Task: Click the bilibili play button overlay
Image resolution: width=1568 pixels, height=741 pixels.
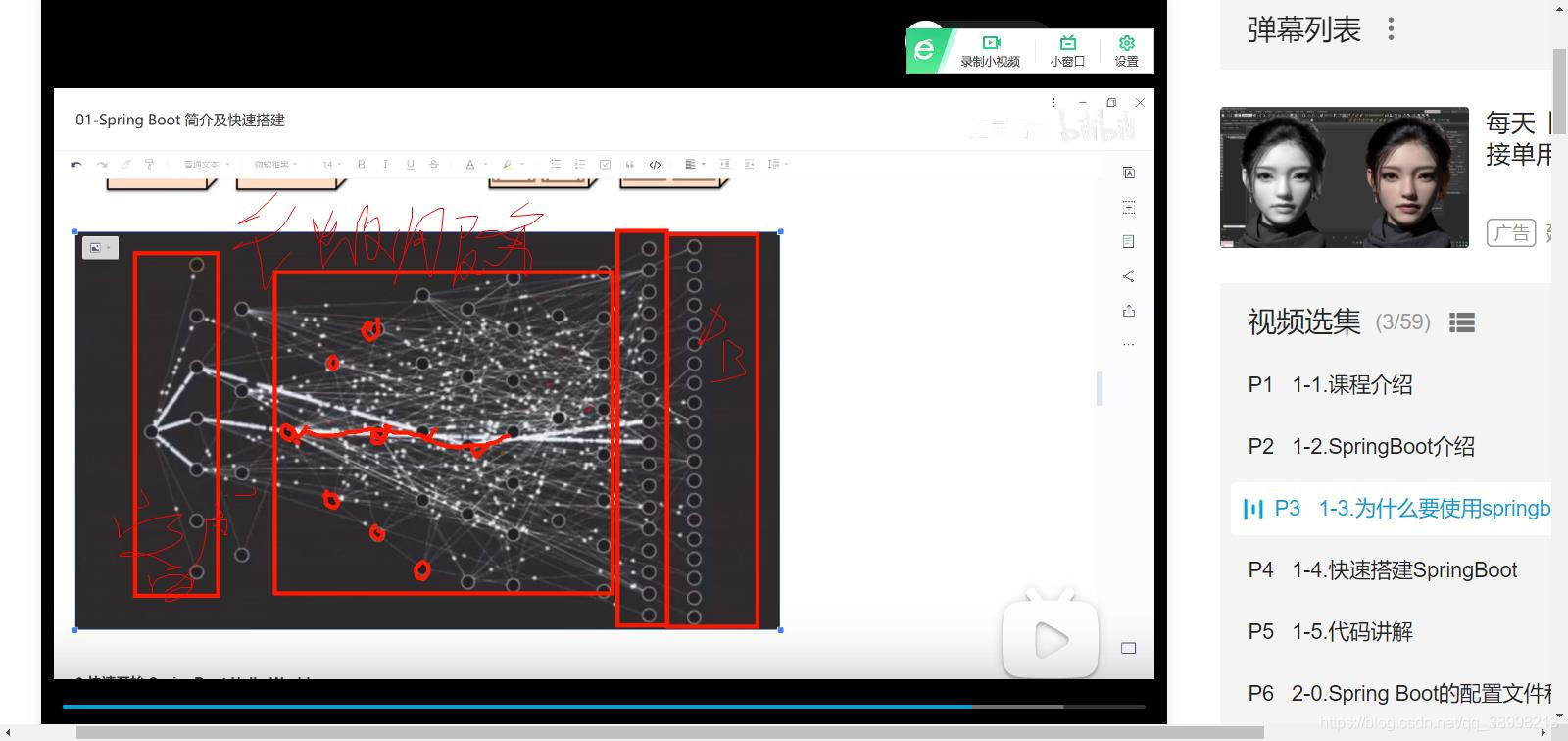Action: point(1051,641)
